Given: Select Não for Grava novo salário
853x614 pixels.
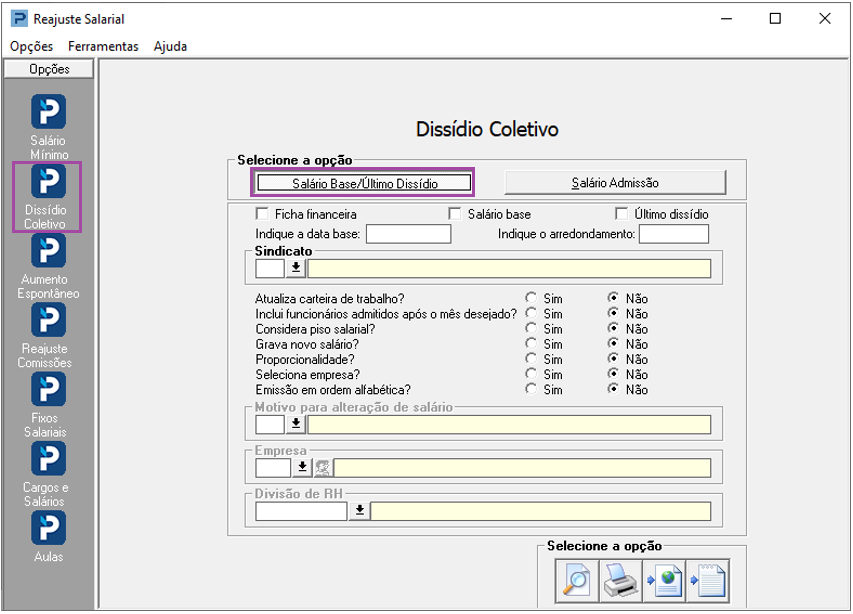Looking at the screenshot, I should pyautogui.click(x=613, y=344).
